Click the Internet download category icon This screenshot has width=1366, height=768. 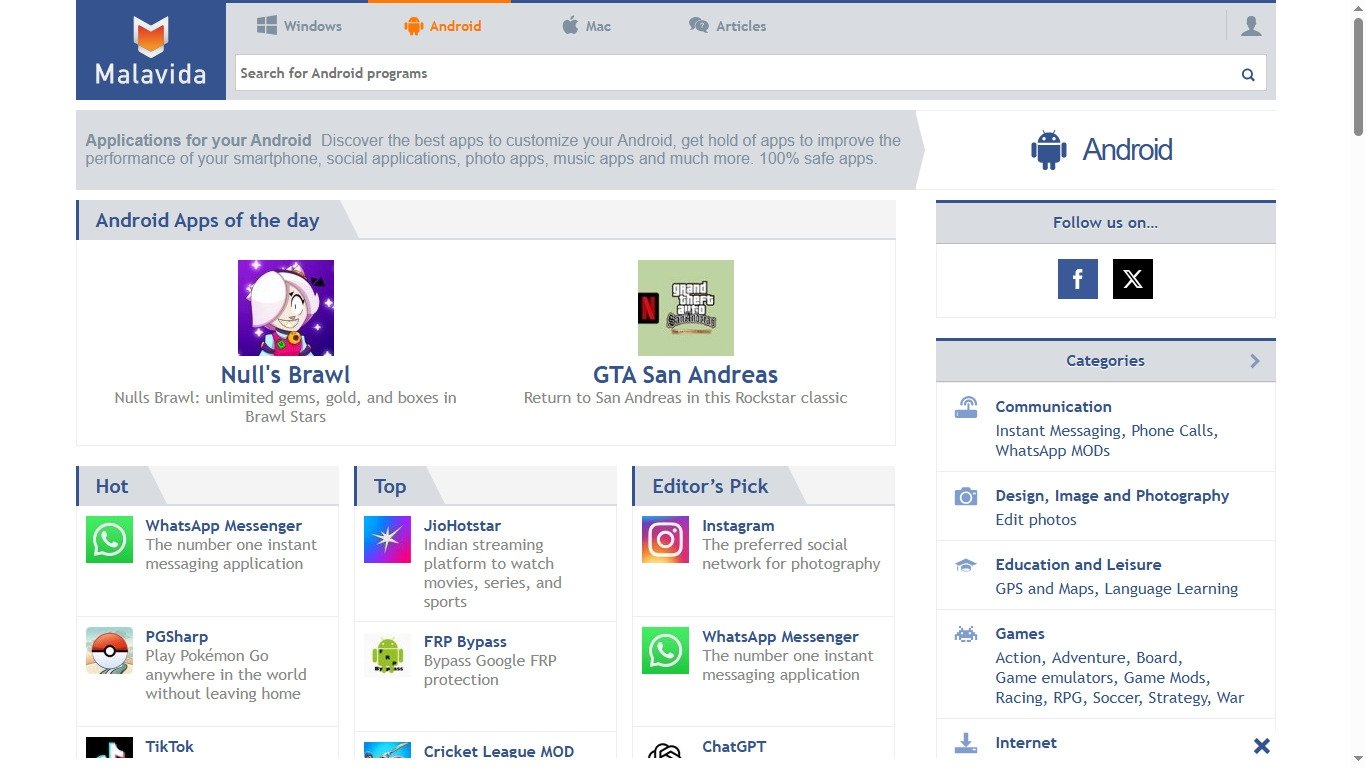click(965, 743)
